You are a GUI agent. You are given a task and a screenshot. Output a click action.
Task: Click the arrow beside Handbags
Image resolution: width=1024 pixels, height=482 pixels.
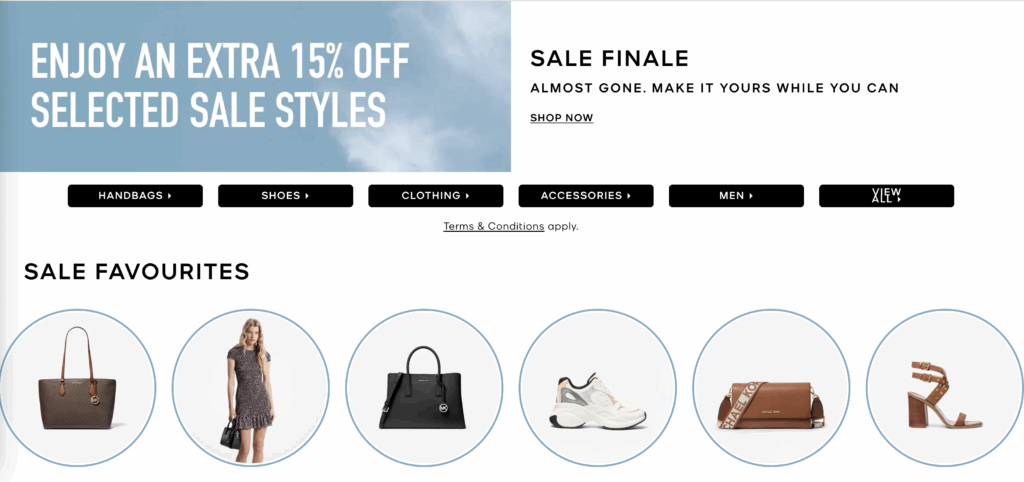pos(170,196)
